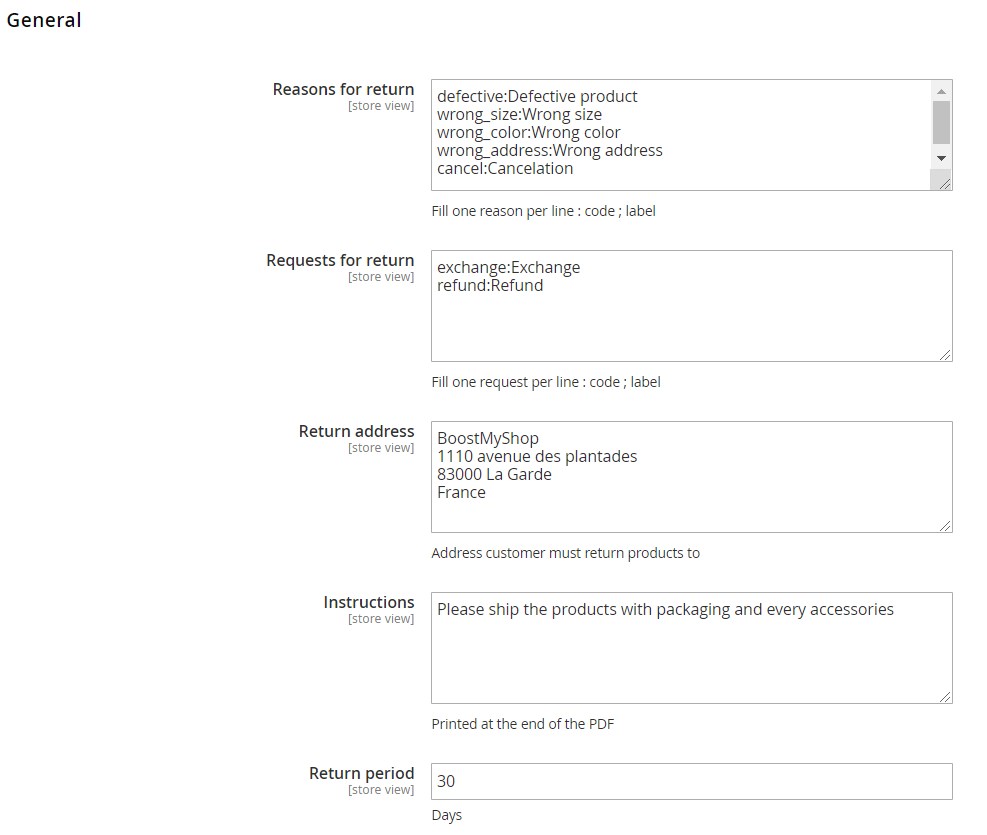Image resolution: width=987 pixels, height=835 pixels.
Task: Click the resize grip of Reasons for return box
Action: point(944,182)
